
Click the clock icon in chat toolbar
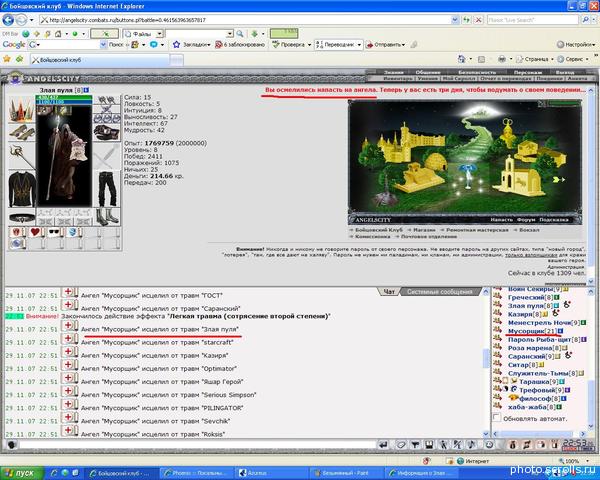489,445
